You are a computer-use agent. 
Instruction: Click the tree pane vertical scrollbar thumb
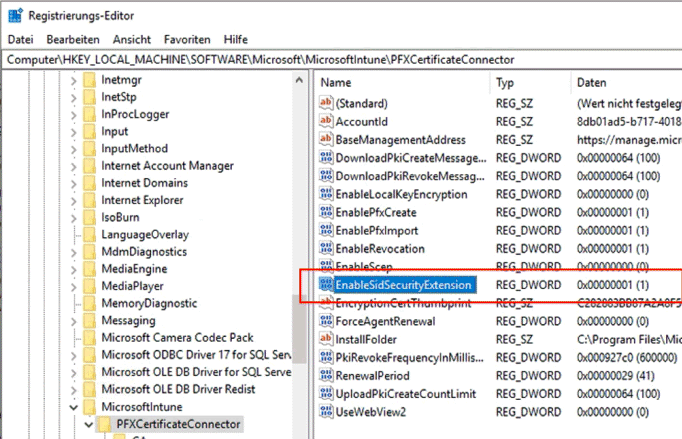pos(299,327)
